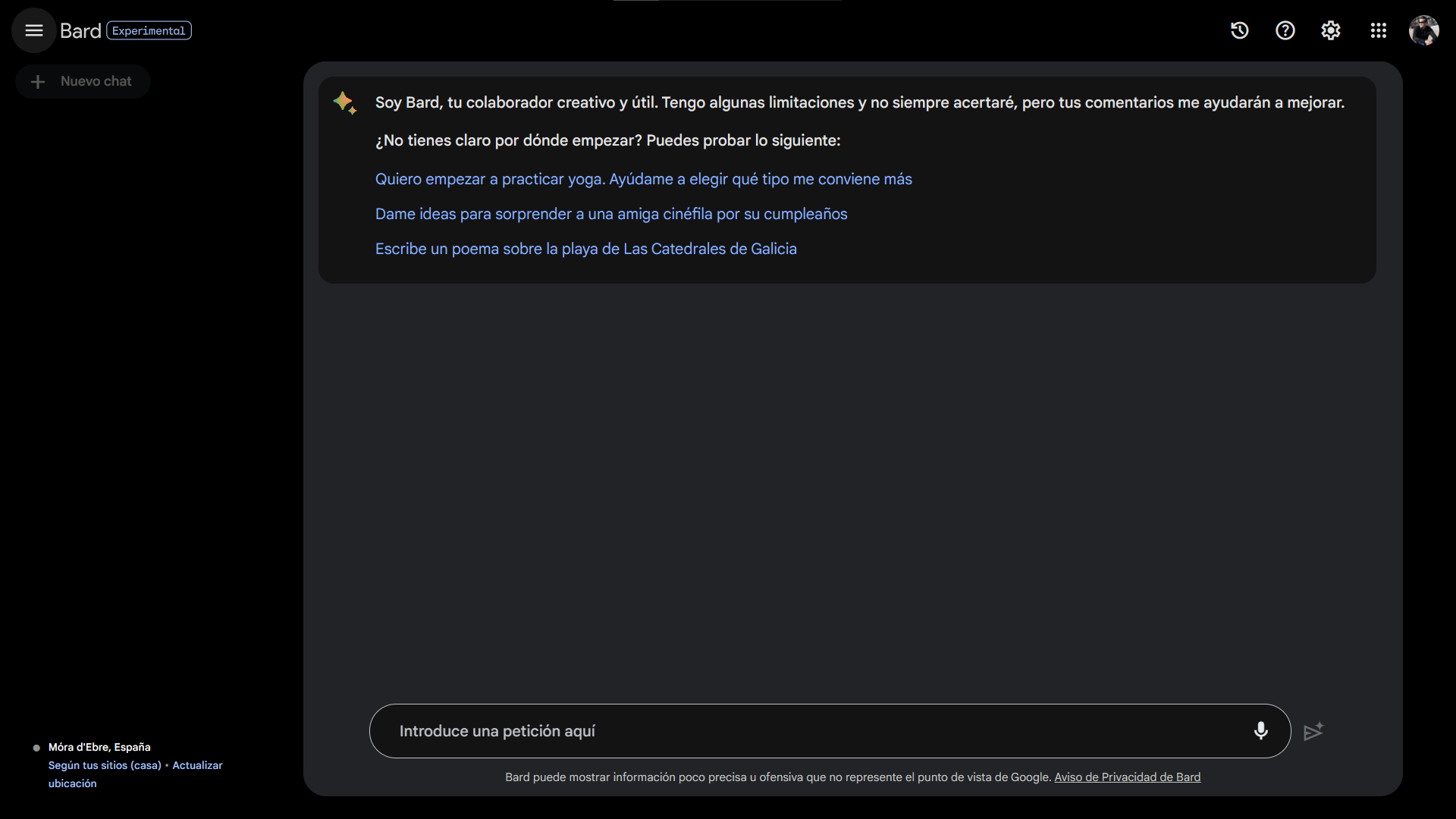Click the '¿No tienes claro por dónde empezar?' text

click(607, 140)
